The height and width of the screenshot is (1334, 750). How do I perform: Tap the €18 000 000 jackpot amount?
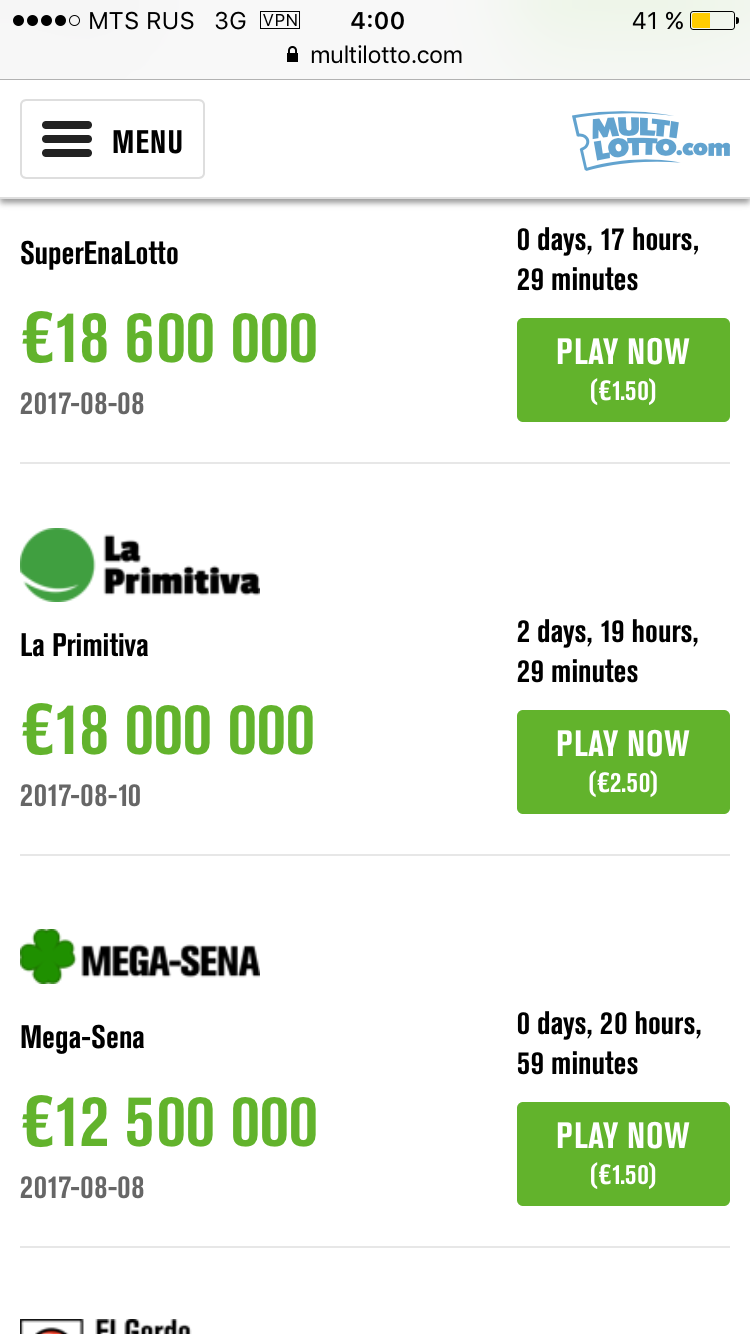pos(168,732)
